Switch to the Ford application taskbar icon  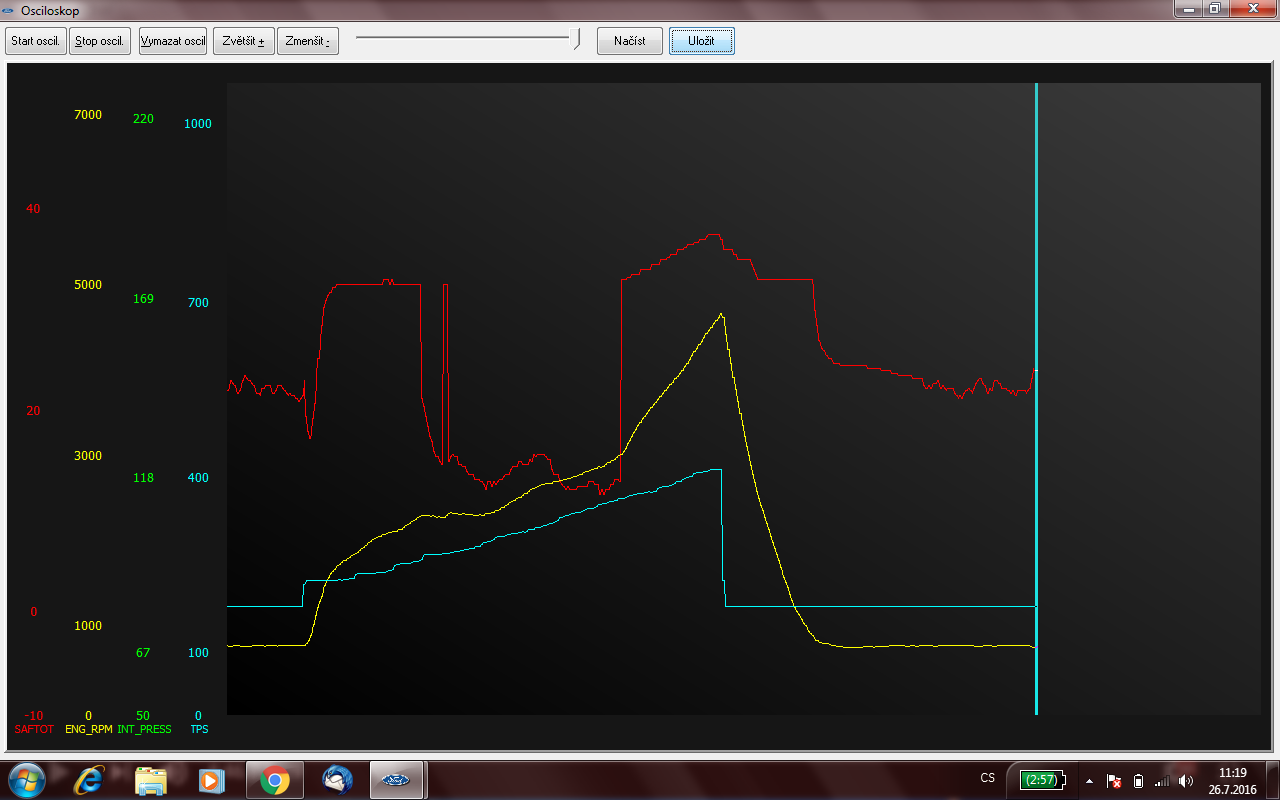[399, 779]
